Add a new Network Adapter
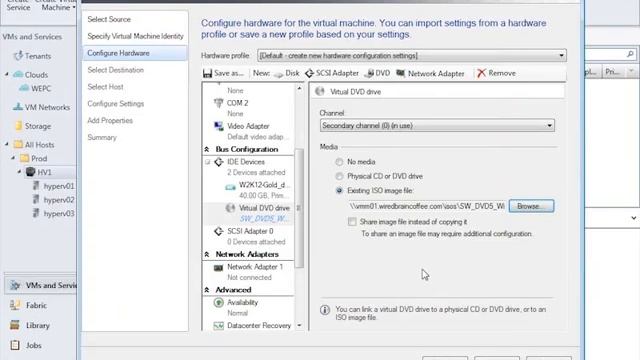The height and width of the screenshot is (360, 640). pyautogui.click(x=430, y=73)
